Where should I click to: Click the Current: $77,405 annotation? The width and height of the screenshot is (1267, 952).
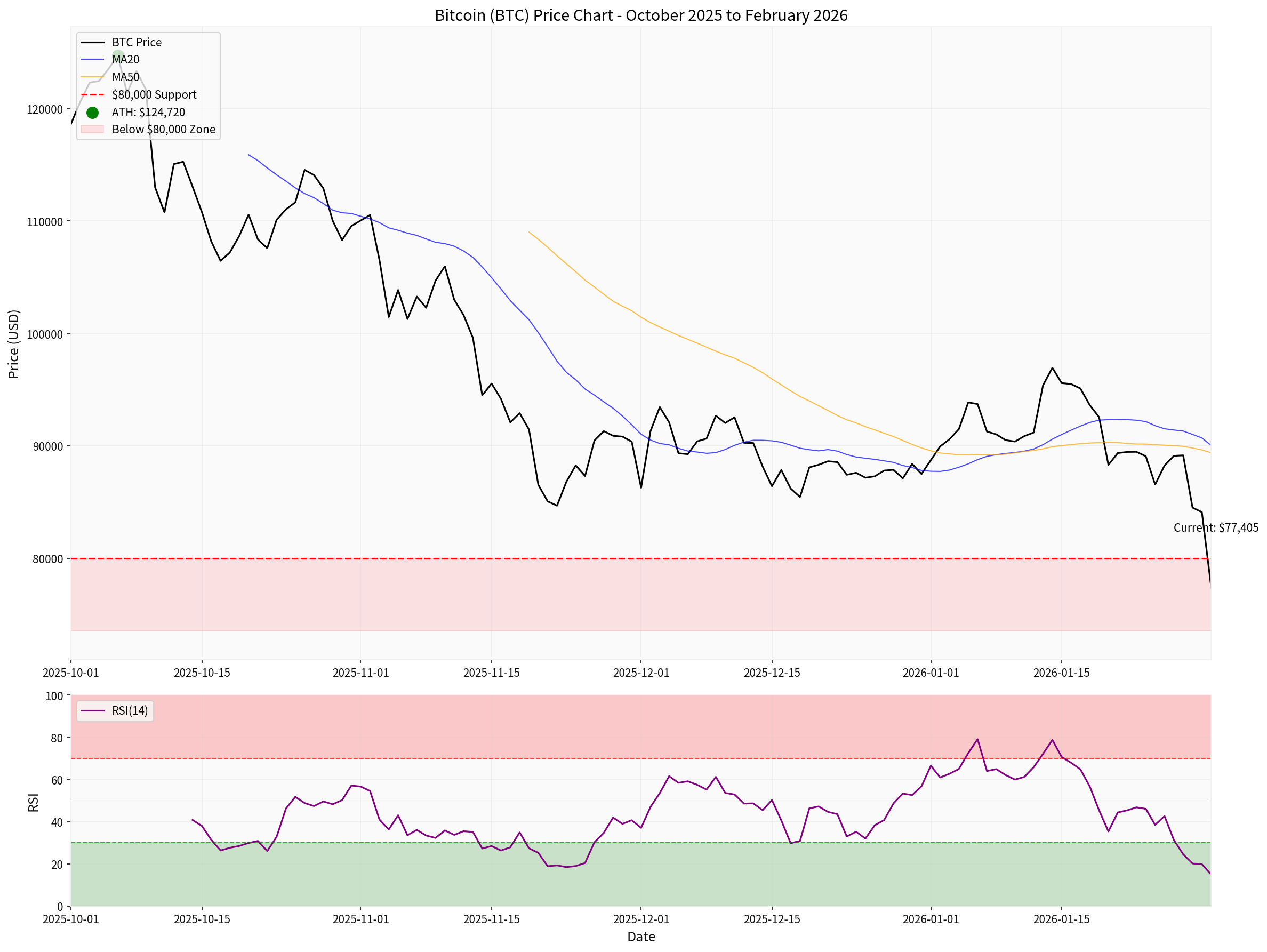[1215, 527]
